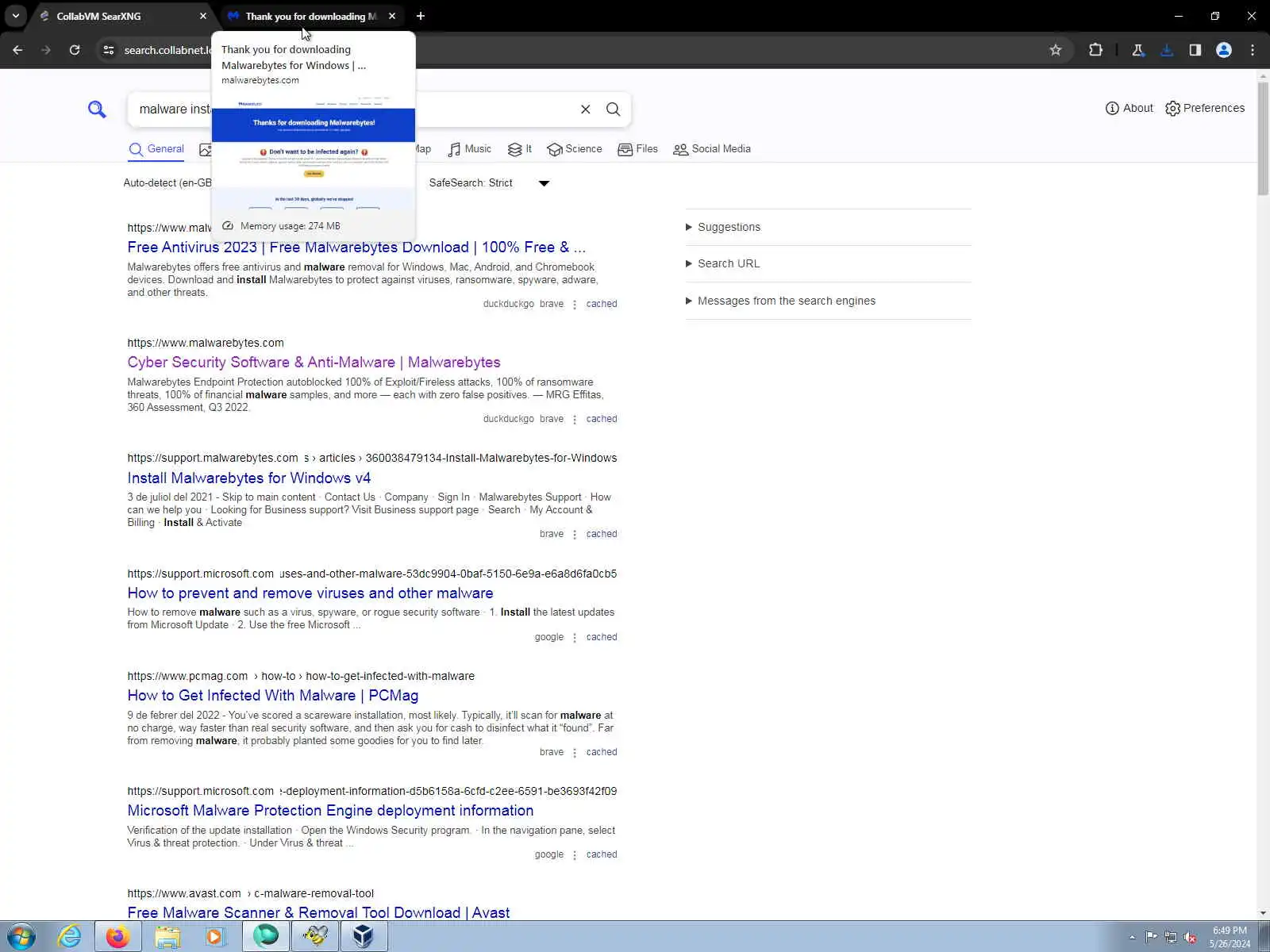
Task: Go back to previous page
Action: tap(17, 50)
